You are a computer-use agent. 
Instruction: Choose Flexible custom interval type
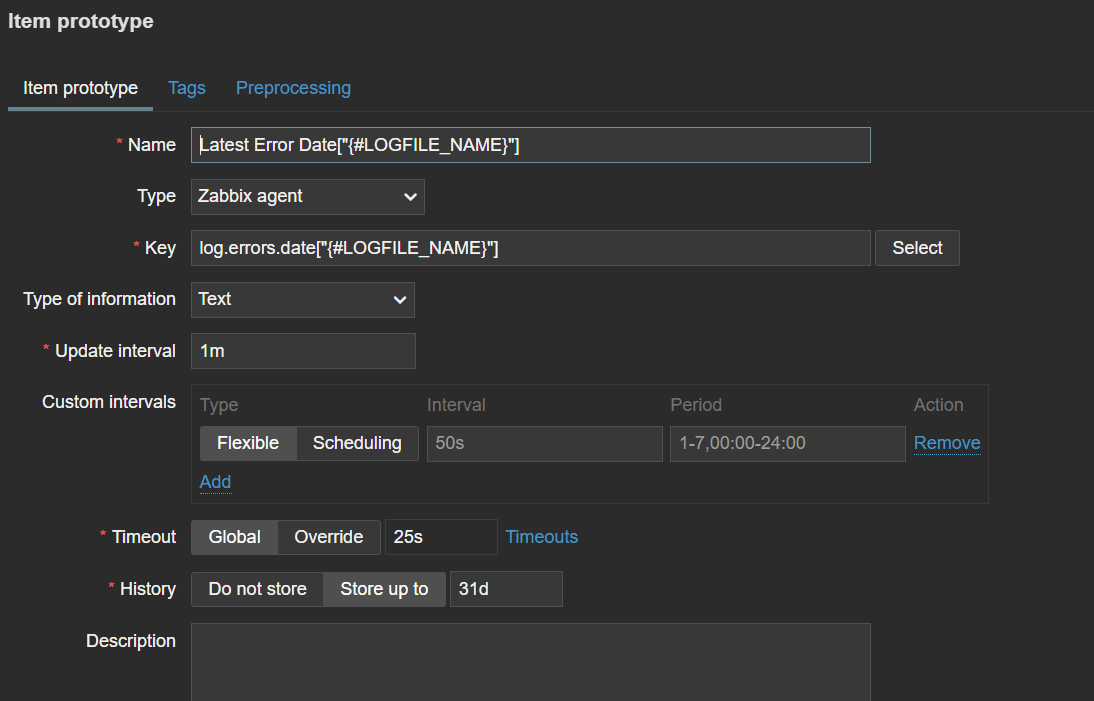pyautogui.click(x=248, y=444)
